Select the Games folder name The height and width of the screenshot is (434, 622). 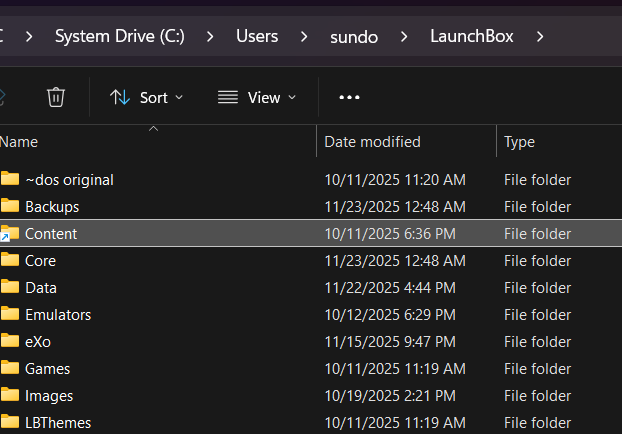coord(47,369)
